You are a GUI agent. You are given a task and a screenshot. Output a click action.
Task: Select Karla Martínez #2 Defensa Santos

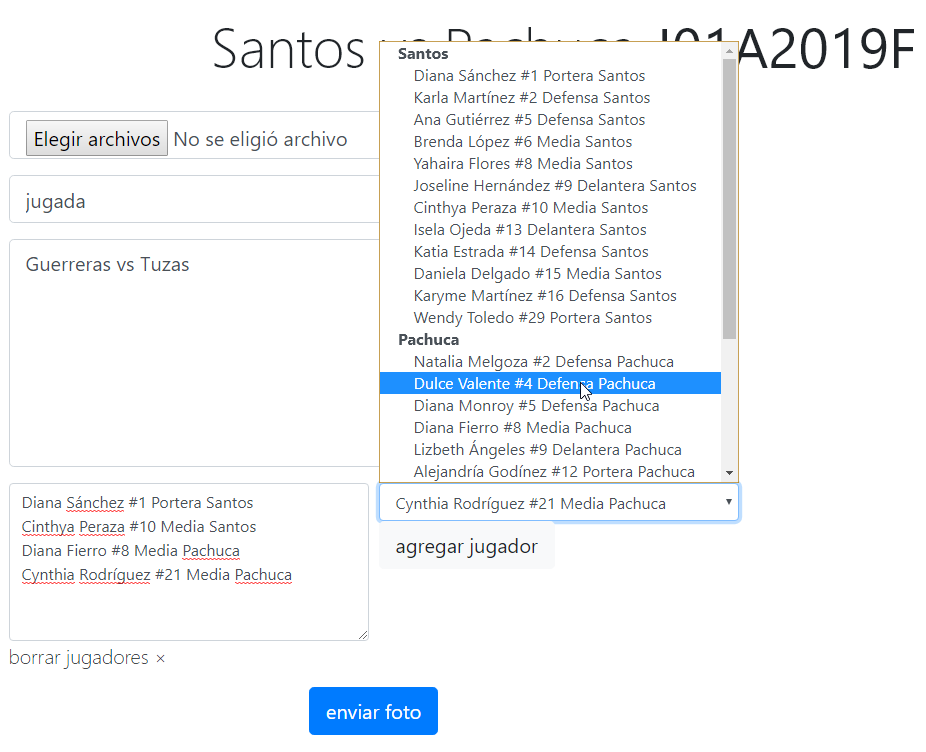click(550, 97)
